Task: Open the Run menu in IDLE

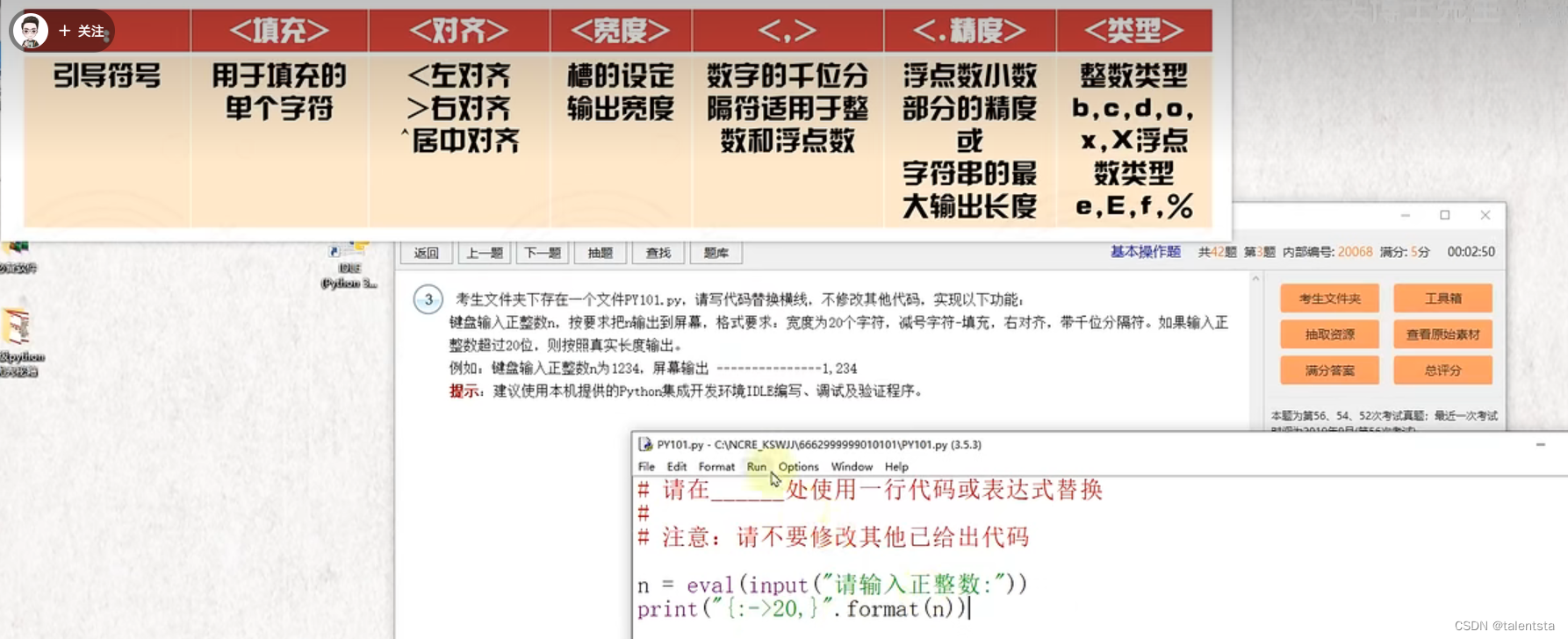Action: coord(756,467)
